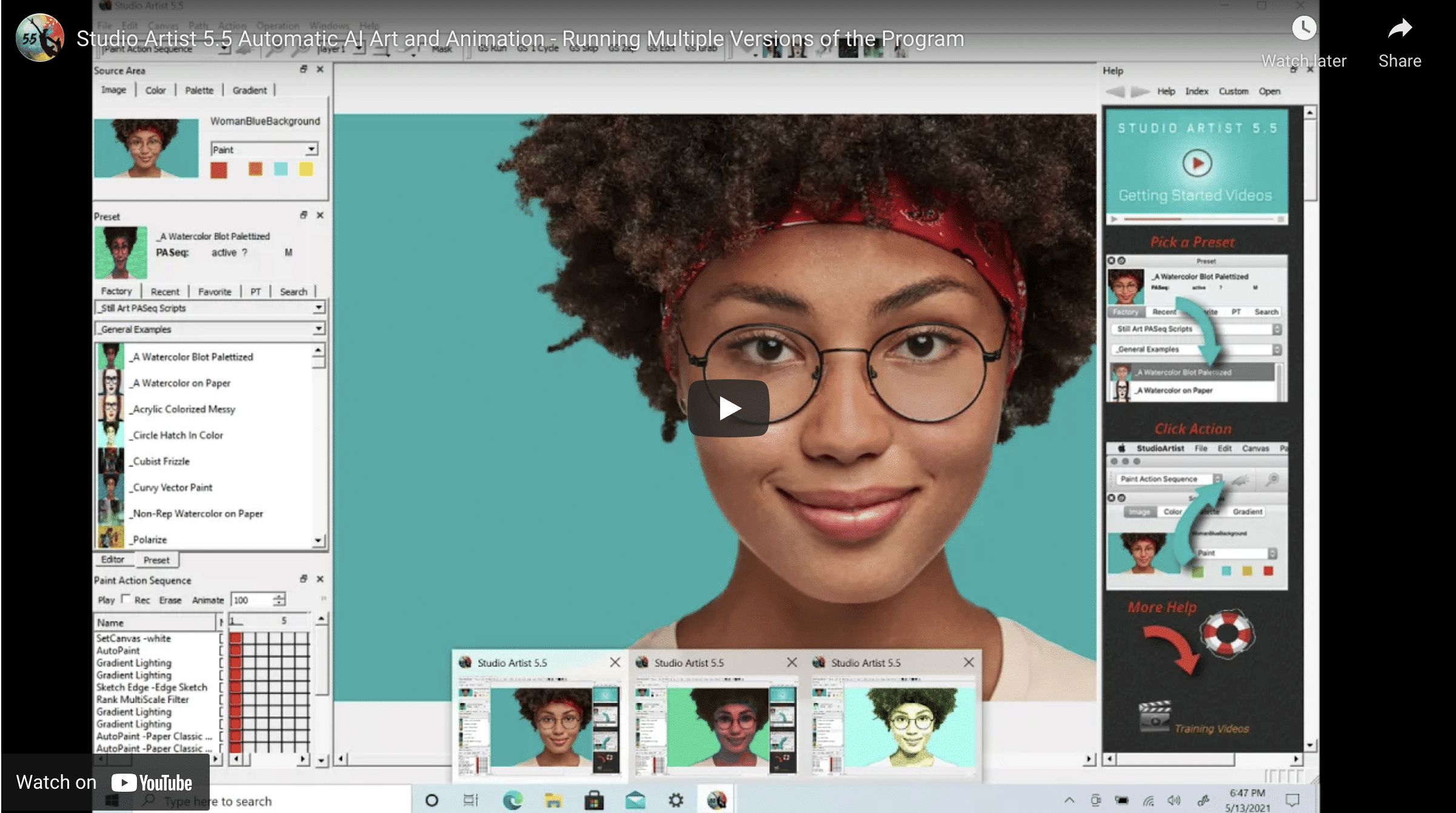Select the Favorite preset tab
Viewport: 1456px width, 813px height.
[x=215, y=291]
